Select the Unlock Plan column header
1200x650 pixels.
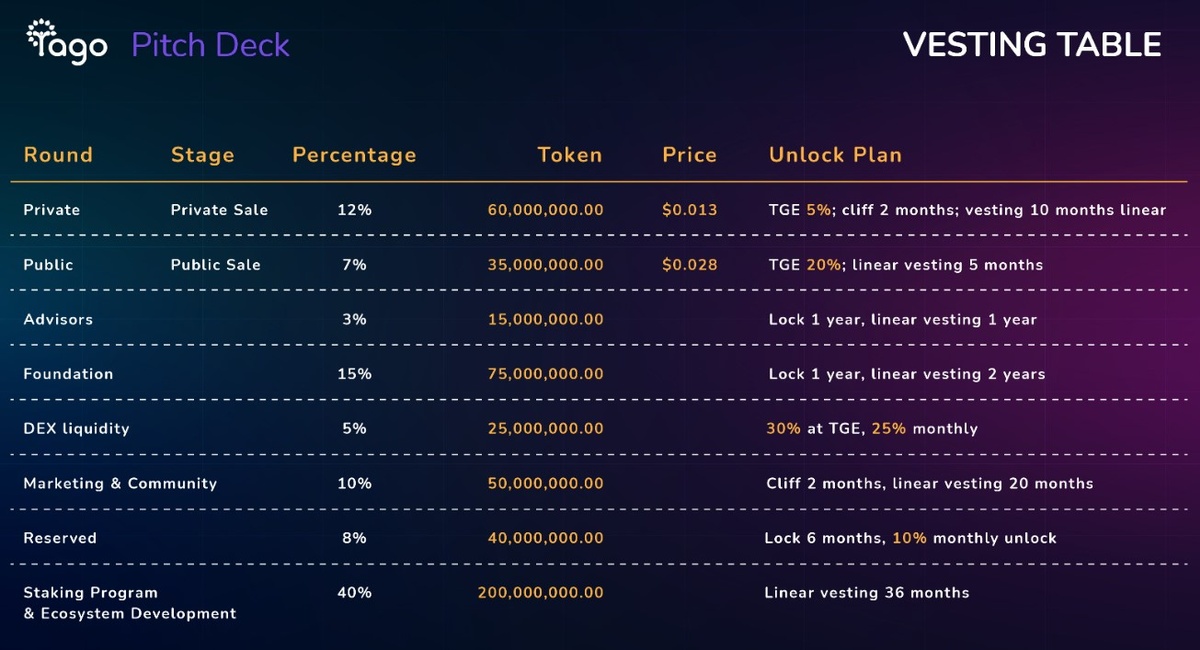[x=835, y=155]
